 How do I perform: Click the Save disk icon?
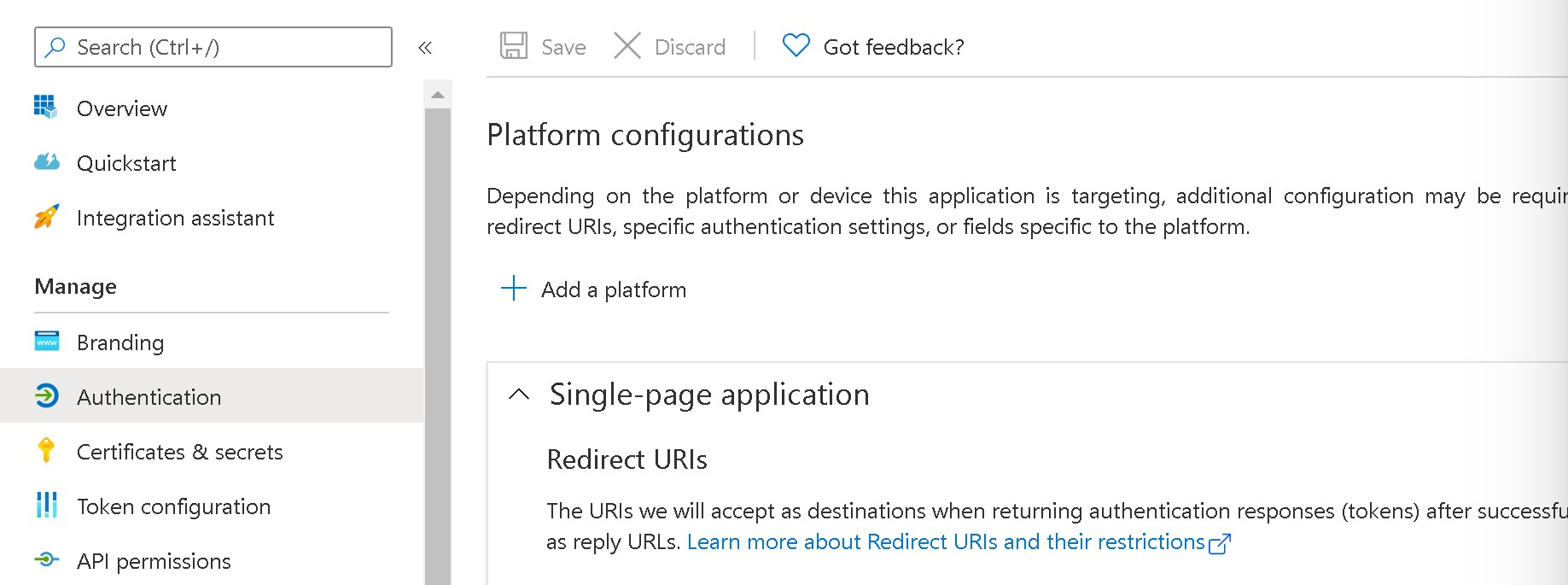click(514, 45)
